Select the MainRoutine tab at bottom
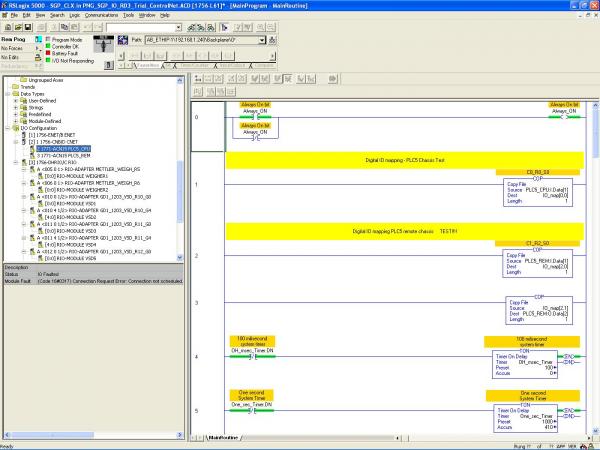This screenshot has width=600, height=450. tap(223, 437)
